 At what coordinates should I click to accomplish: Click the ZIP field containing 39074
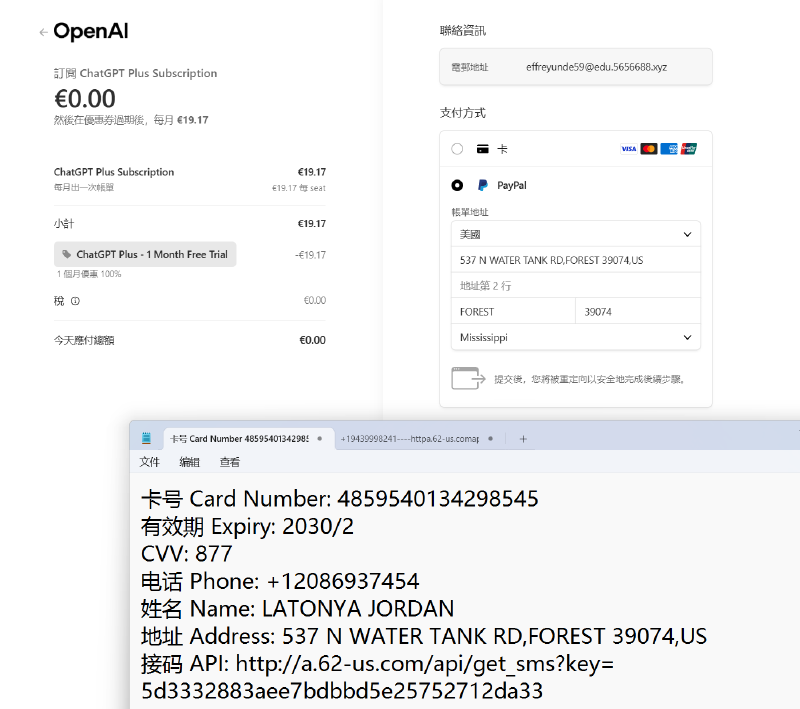(x=638, y=312)
